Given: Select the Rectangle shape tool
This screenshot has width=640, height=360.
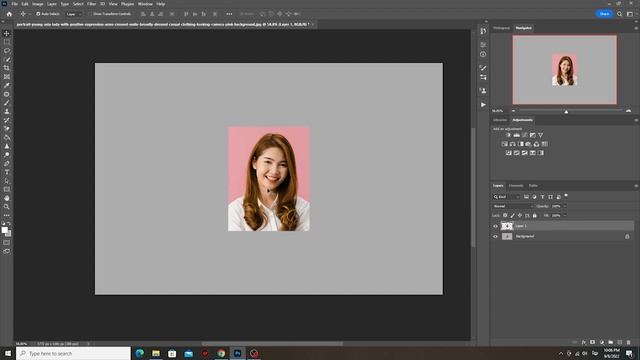Looking at the screenshot, I should pos(7,189).
